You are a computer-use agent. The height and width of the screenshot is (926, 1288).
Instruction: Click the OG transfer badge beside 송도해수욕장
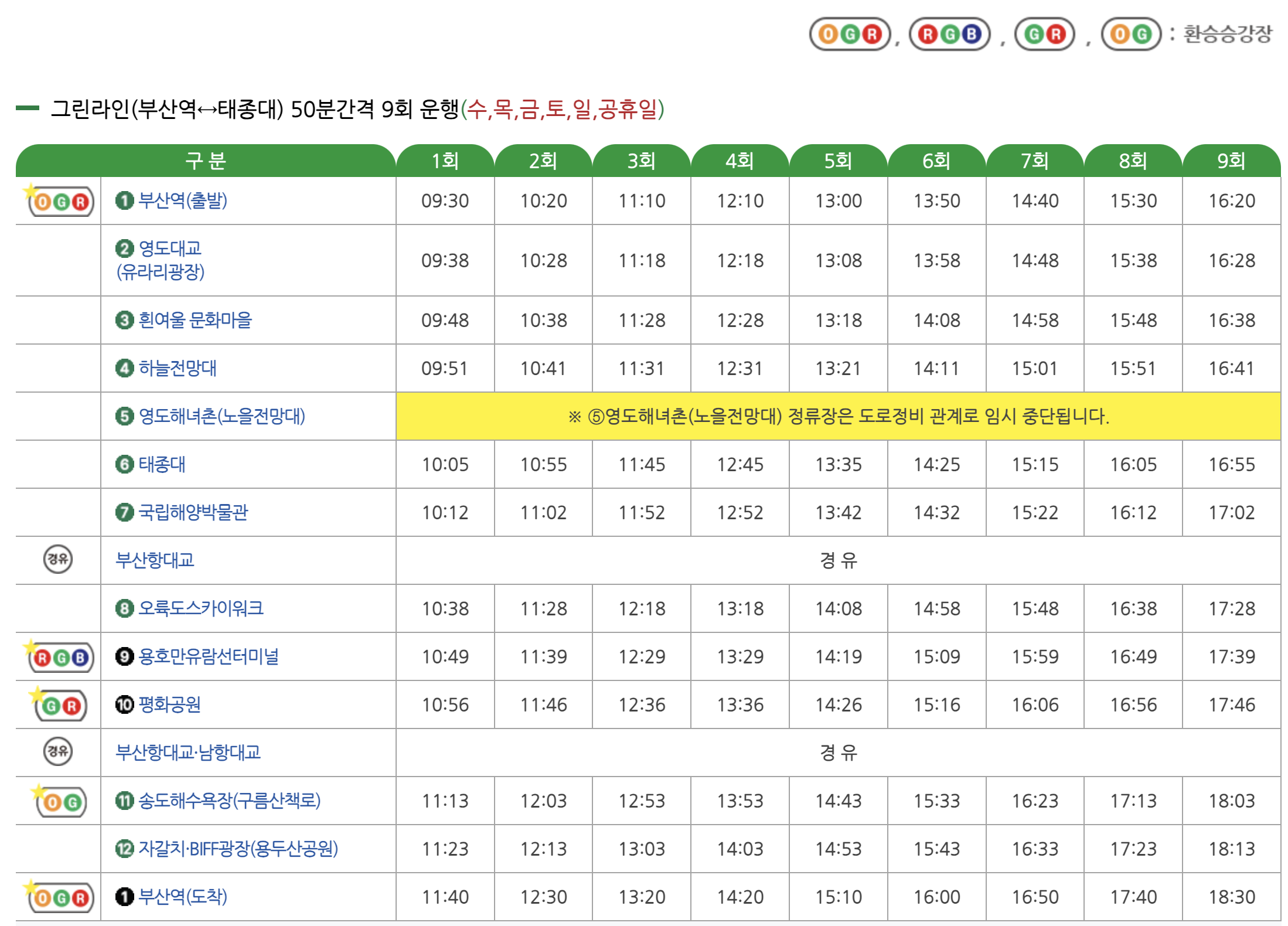(x=61, y=802)
